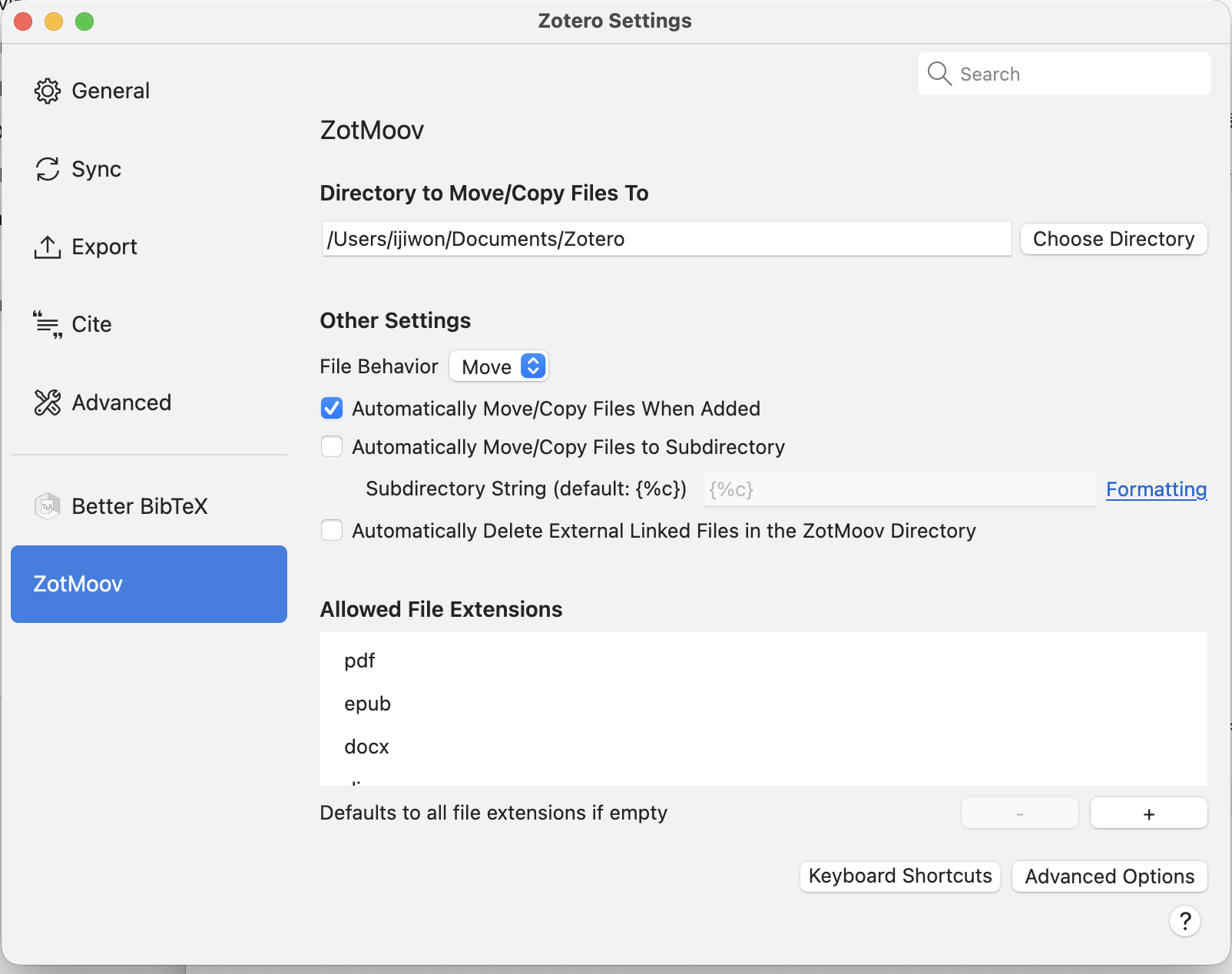Switch to the Sync settings pane

click(x=149, y=169)
